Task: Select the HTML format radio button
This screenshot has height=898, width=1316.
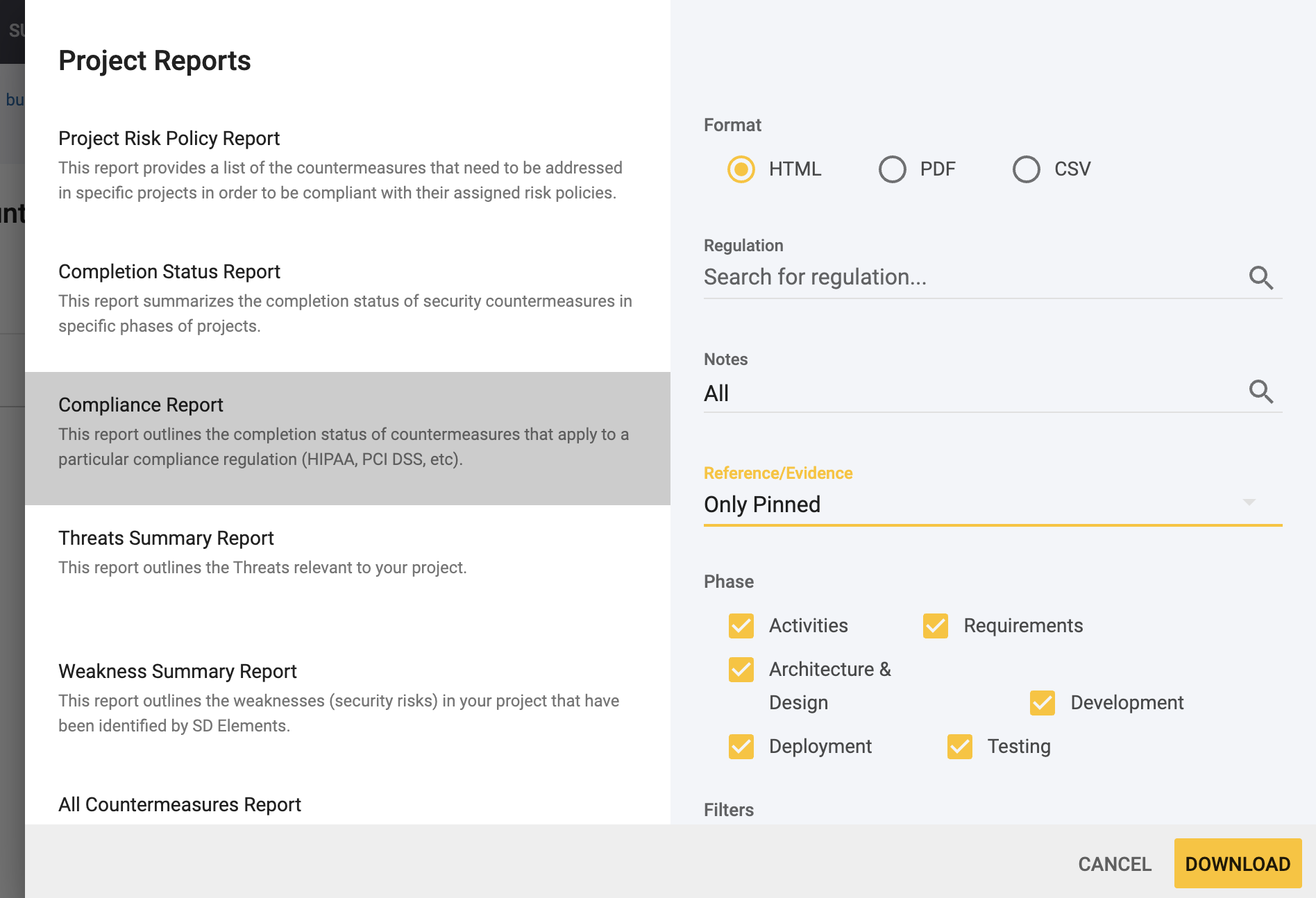Action: (x=741, y=169)
